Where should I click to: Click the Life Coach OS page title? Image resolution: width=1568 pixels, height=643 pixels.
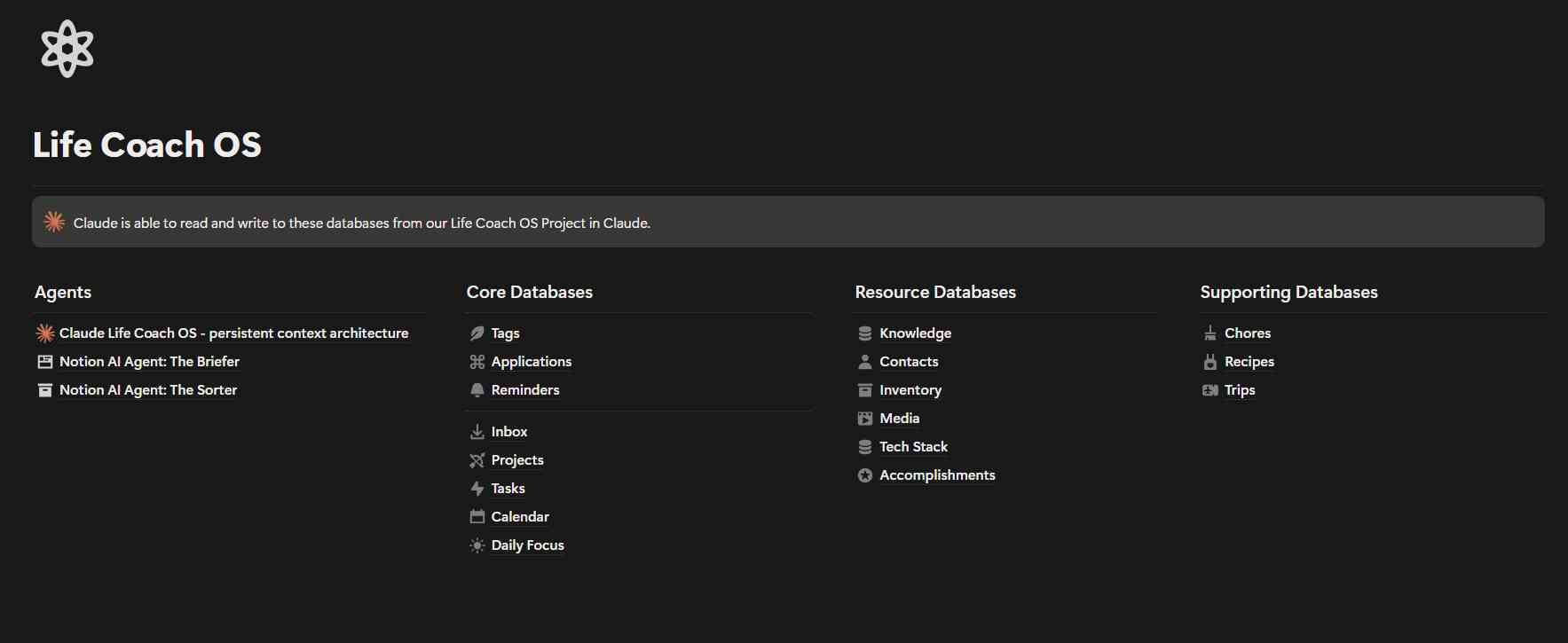point(147,145)
